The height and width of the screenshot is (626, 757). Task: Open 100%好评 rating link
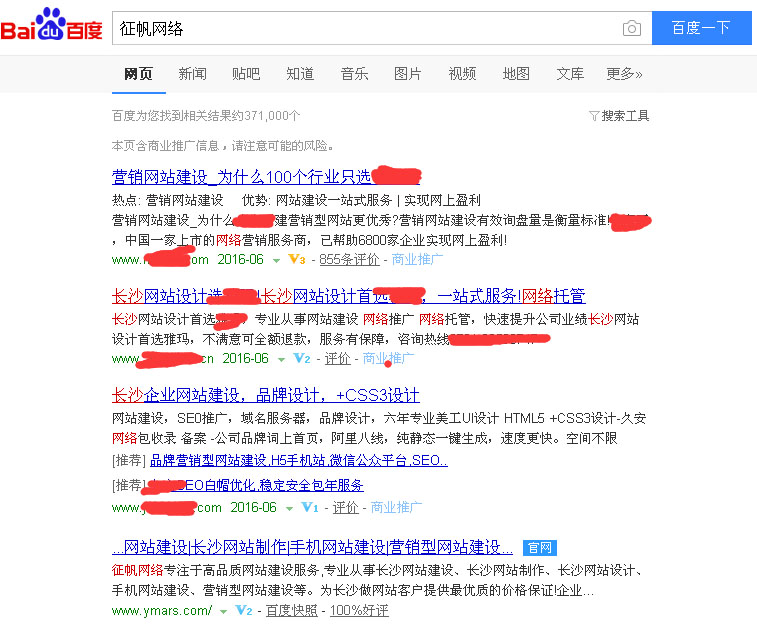[x=359, y=611]
